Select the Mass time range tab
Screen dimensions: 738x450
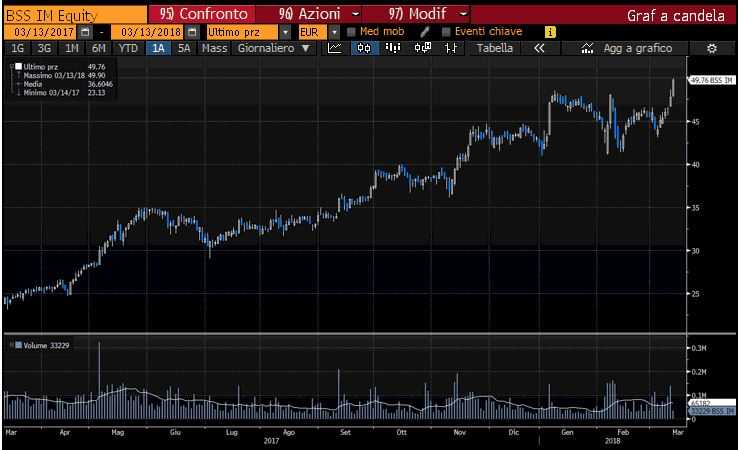[215, 48]
